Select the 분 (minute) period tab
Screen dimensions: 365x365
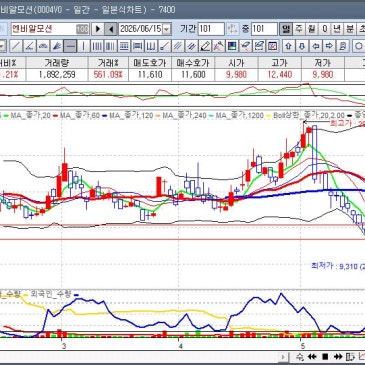click(350, 29)
